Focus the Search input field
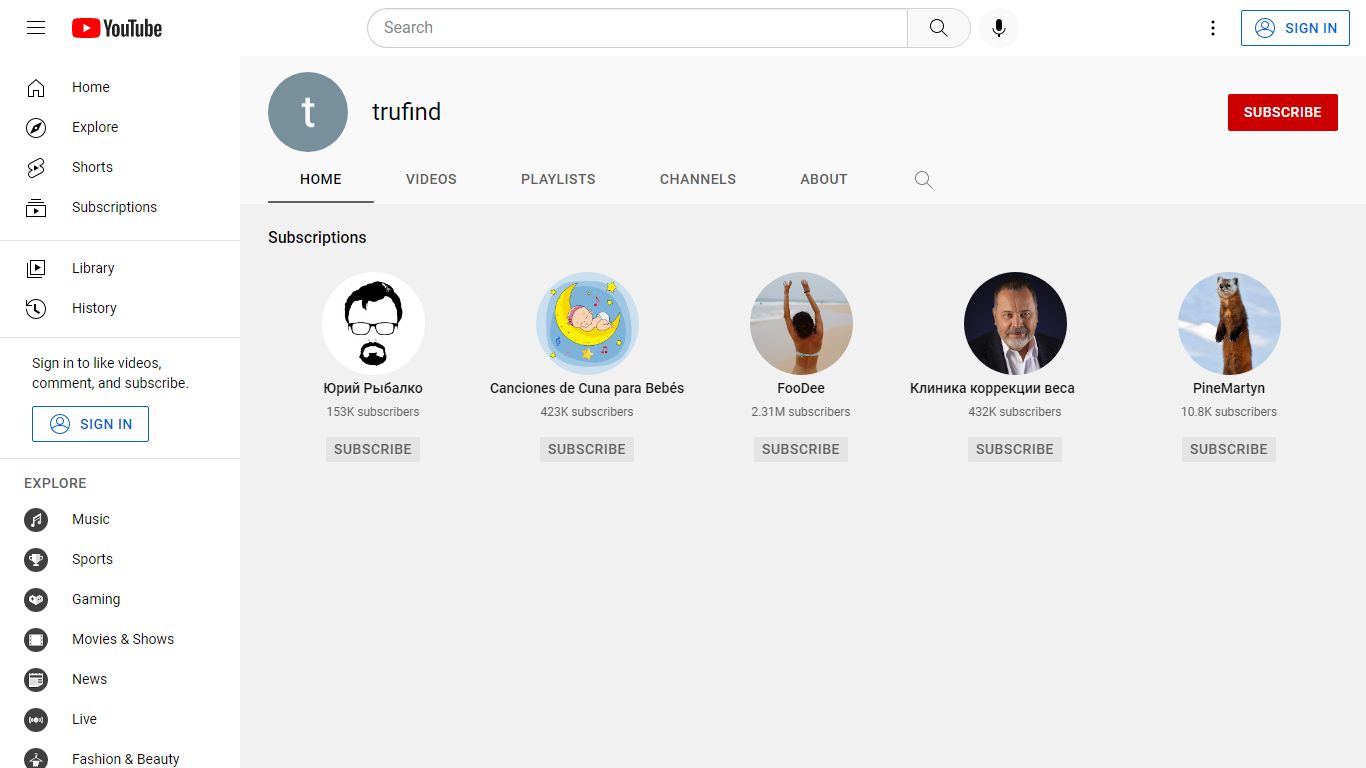The height and width of the screenshot is (768, 1366). (x=638, y=28)
